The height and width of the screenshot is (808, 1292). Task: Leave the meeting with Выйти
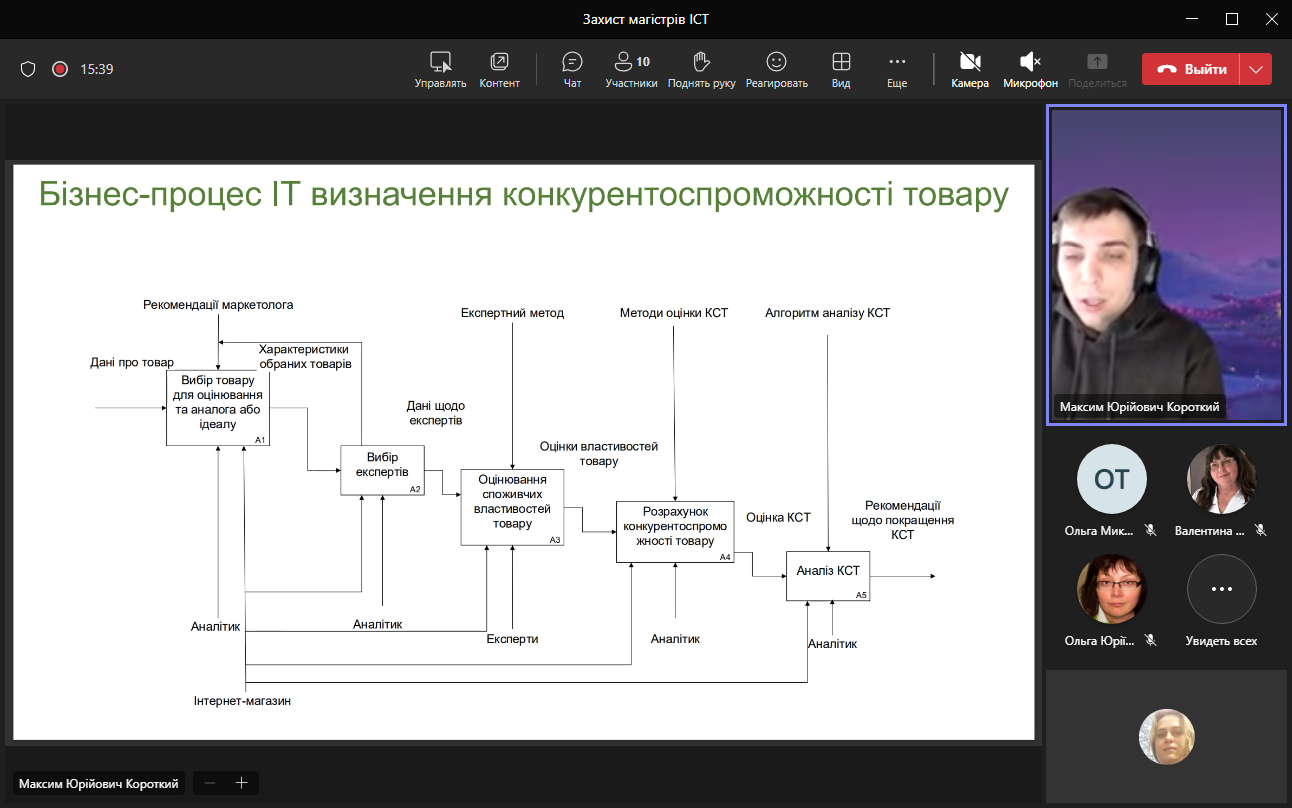[x=1191, y=69]
